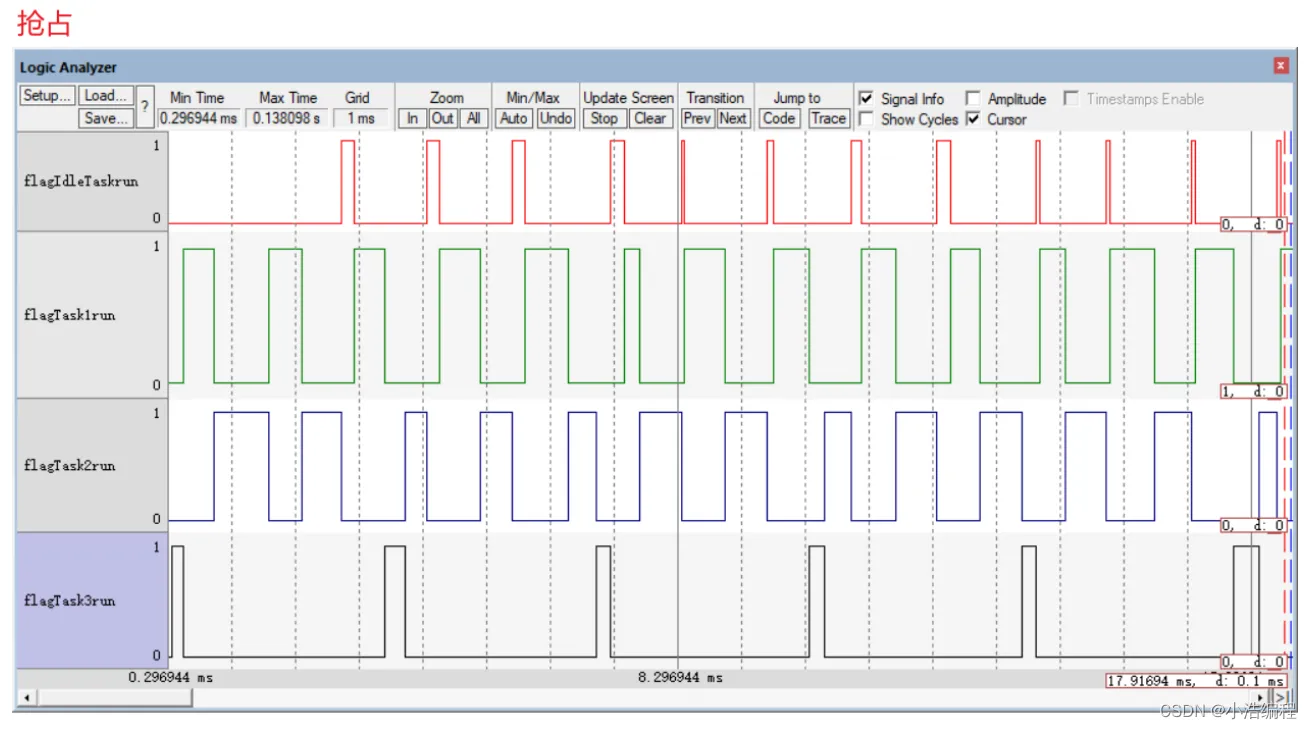The width and height of the screenshot is (1312, 729).
Task: Click the Load... button
Action: click(x=106, y=96)
